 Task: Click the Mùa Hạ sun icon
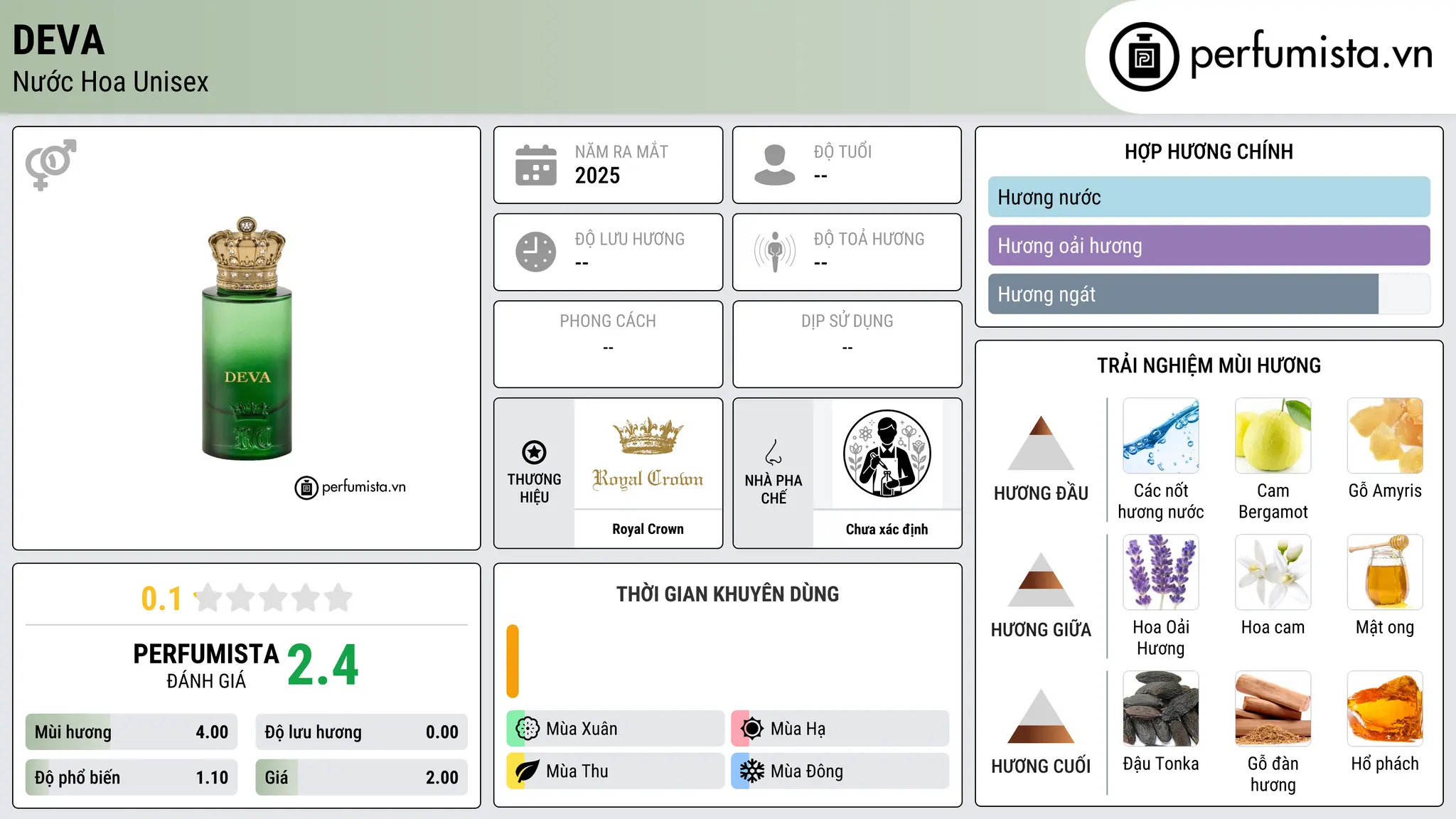click(x=752, y=729)
